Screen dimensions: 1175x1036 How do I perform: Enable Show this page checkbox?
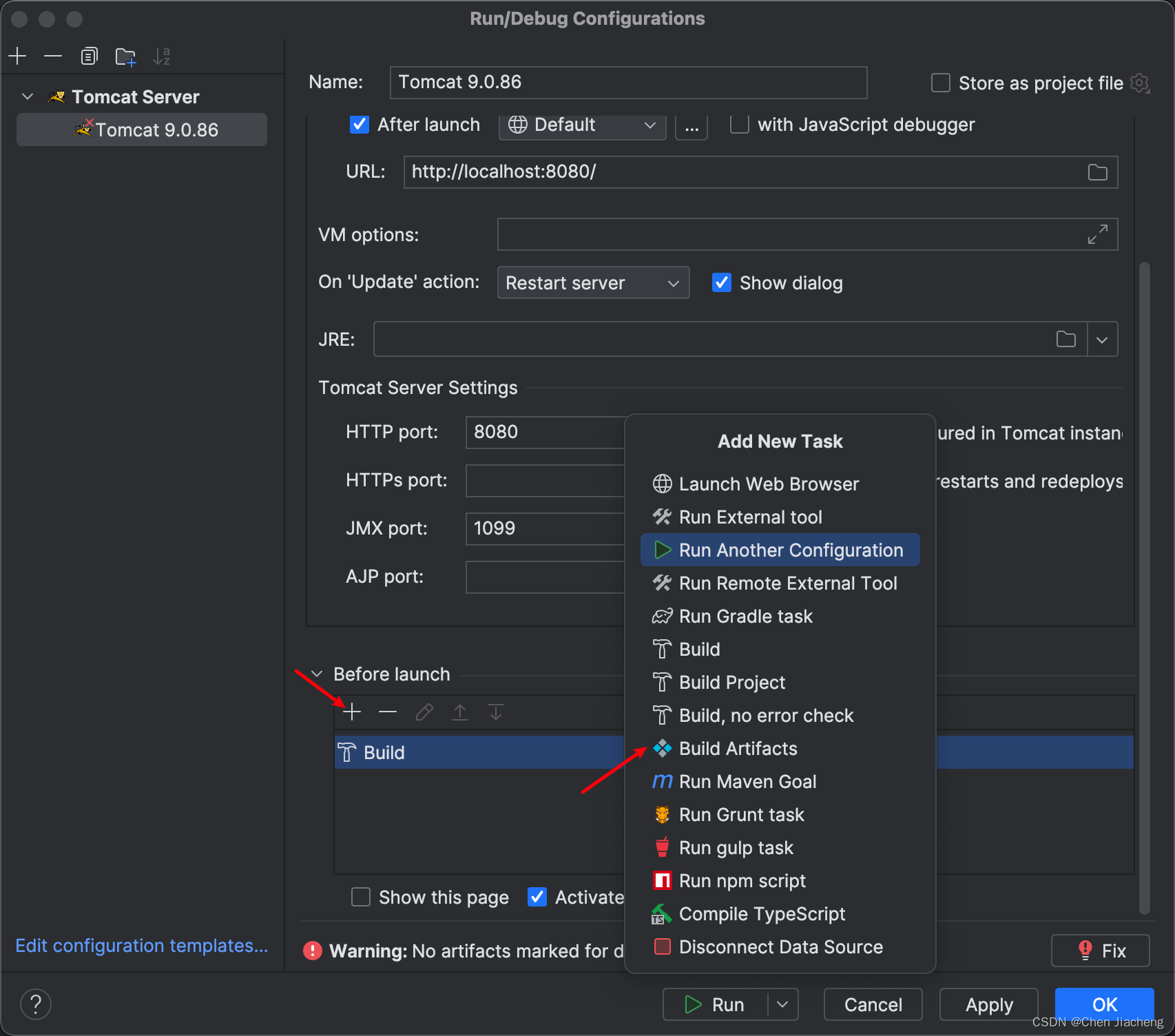361,897
